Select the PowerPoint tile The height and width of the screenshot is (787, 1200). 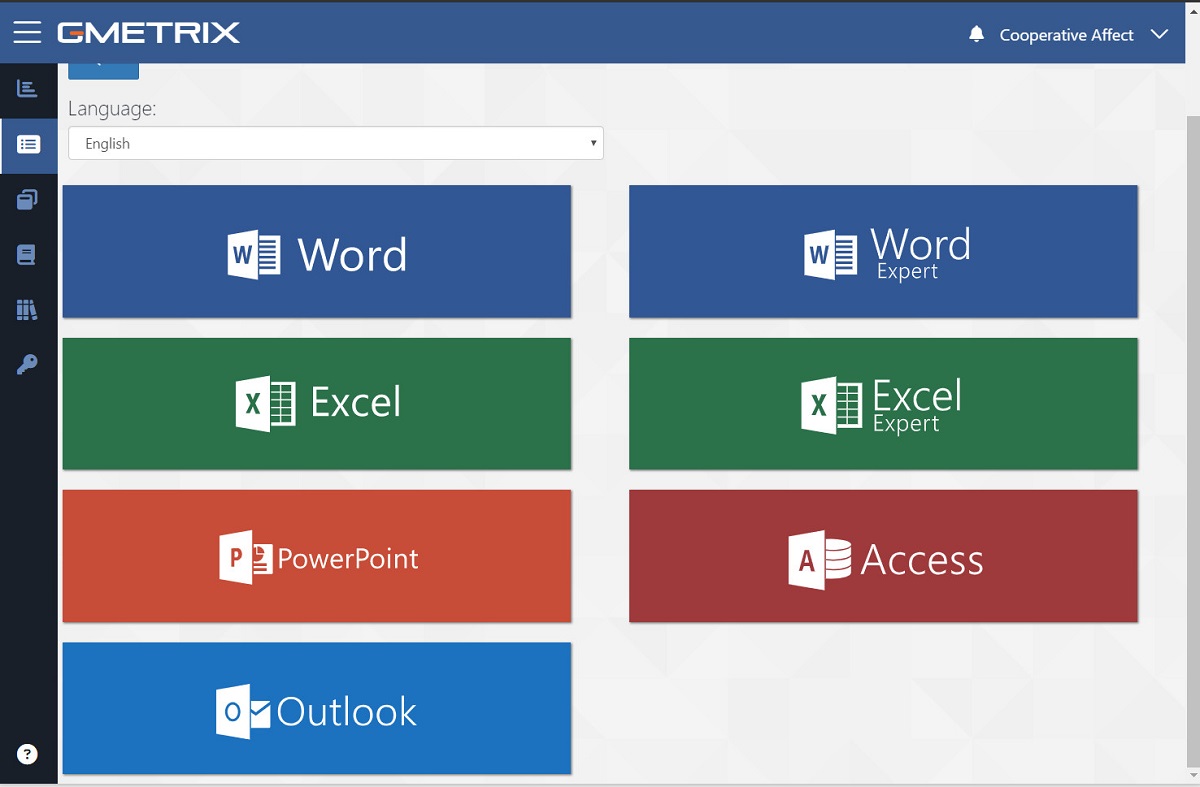317,556
